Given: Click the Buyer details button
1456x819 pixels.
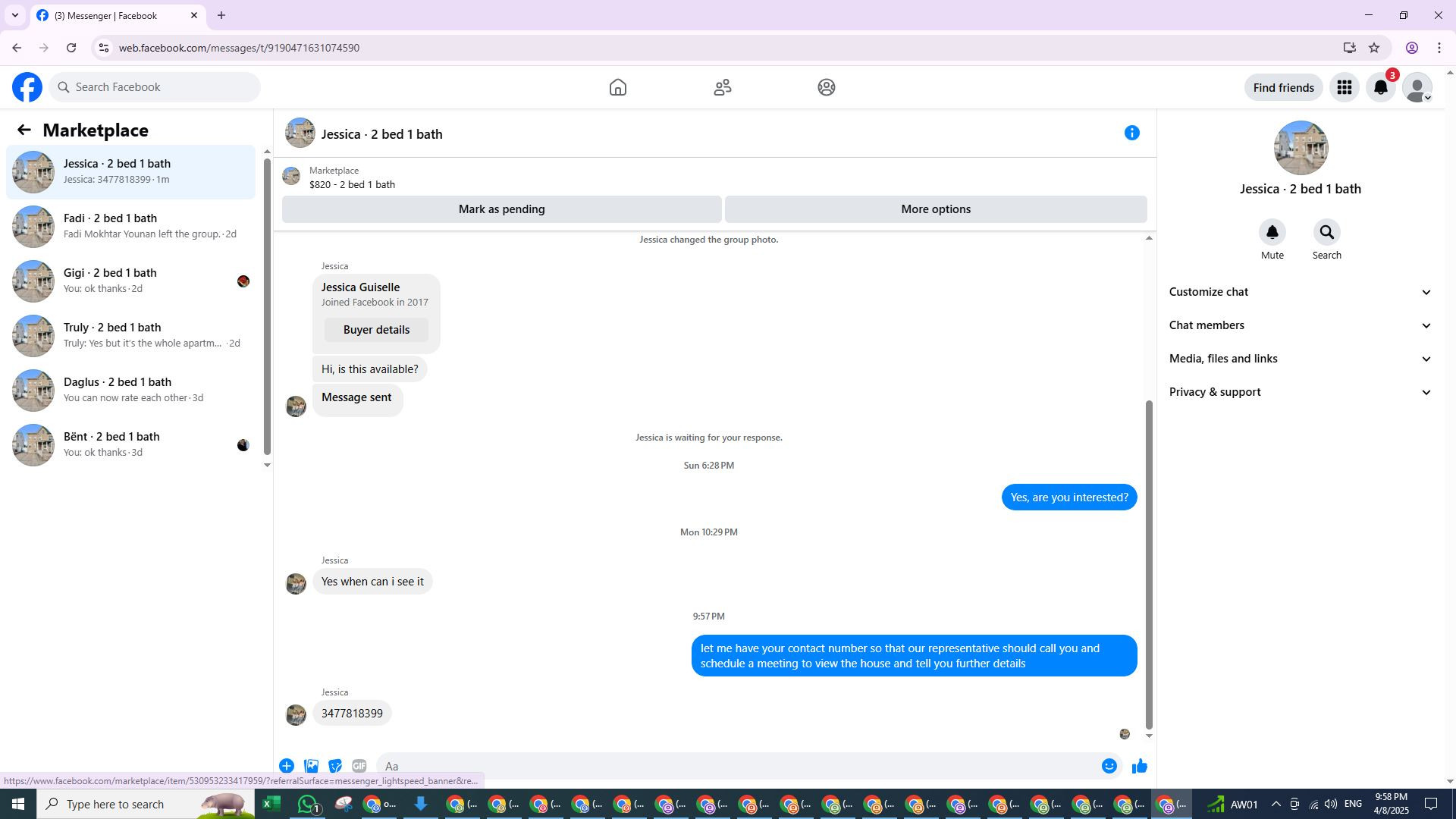Looking at the screenshot, I should 376,330.
